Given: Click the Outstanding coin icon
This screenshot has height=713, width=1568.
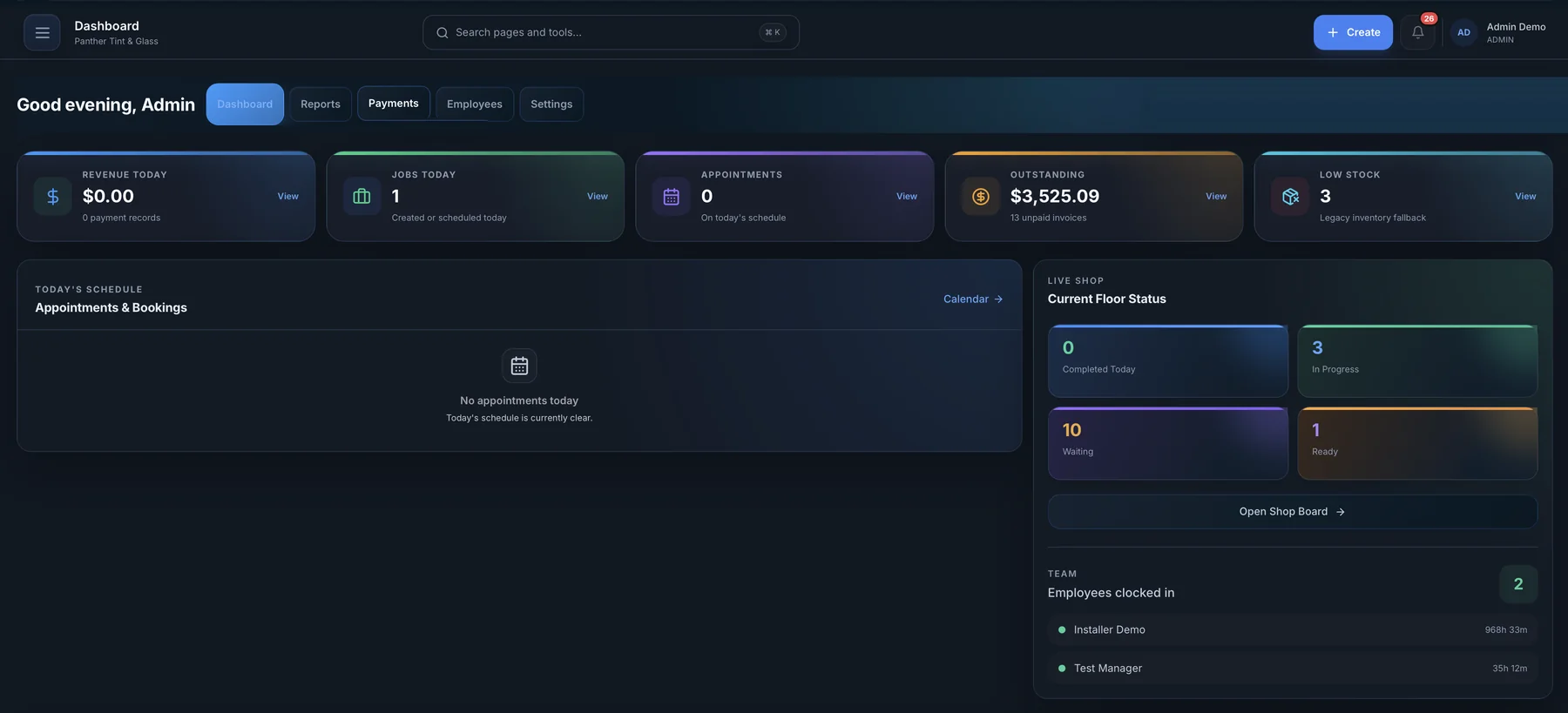Looking at the screenshot, I should pyautogui.click(x=981, y=196).
